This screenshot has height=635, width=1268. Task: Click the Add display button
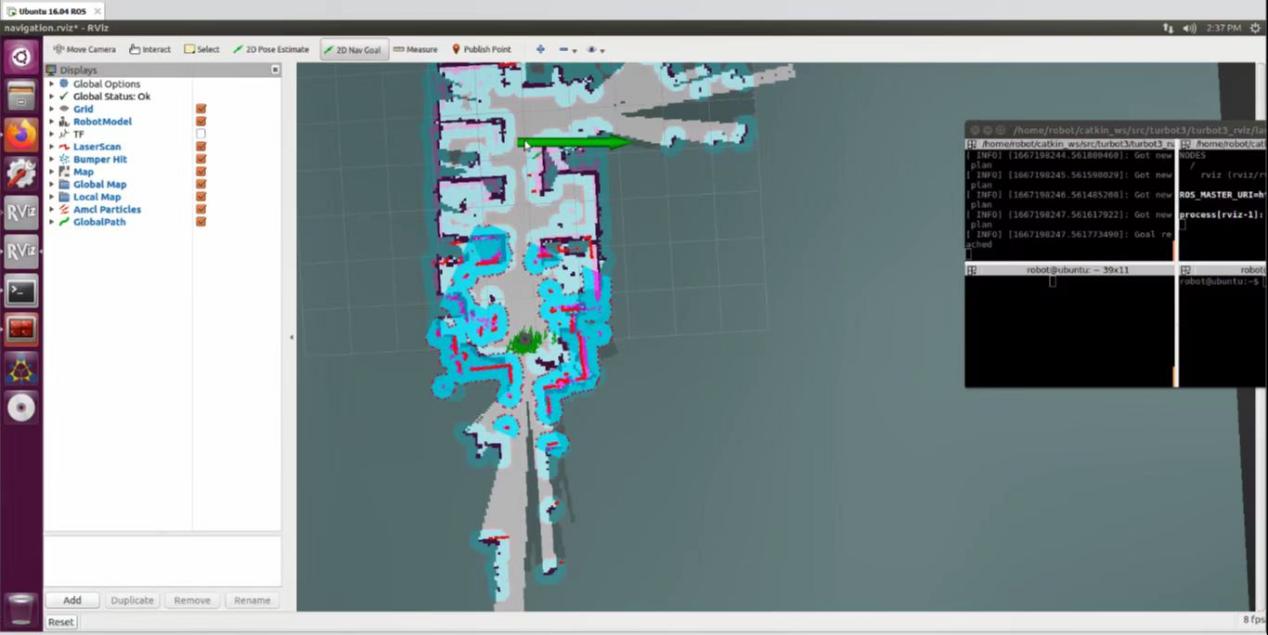click(x=72, y=600)
